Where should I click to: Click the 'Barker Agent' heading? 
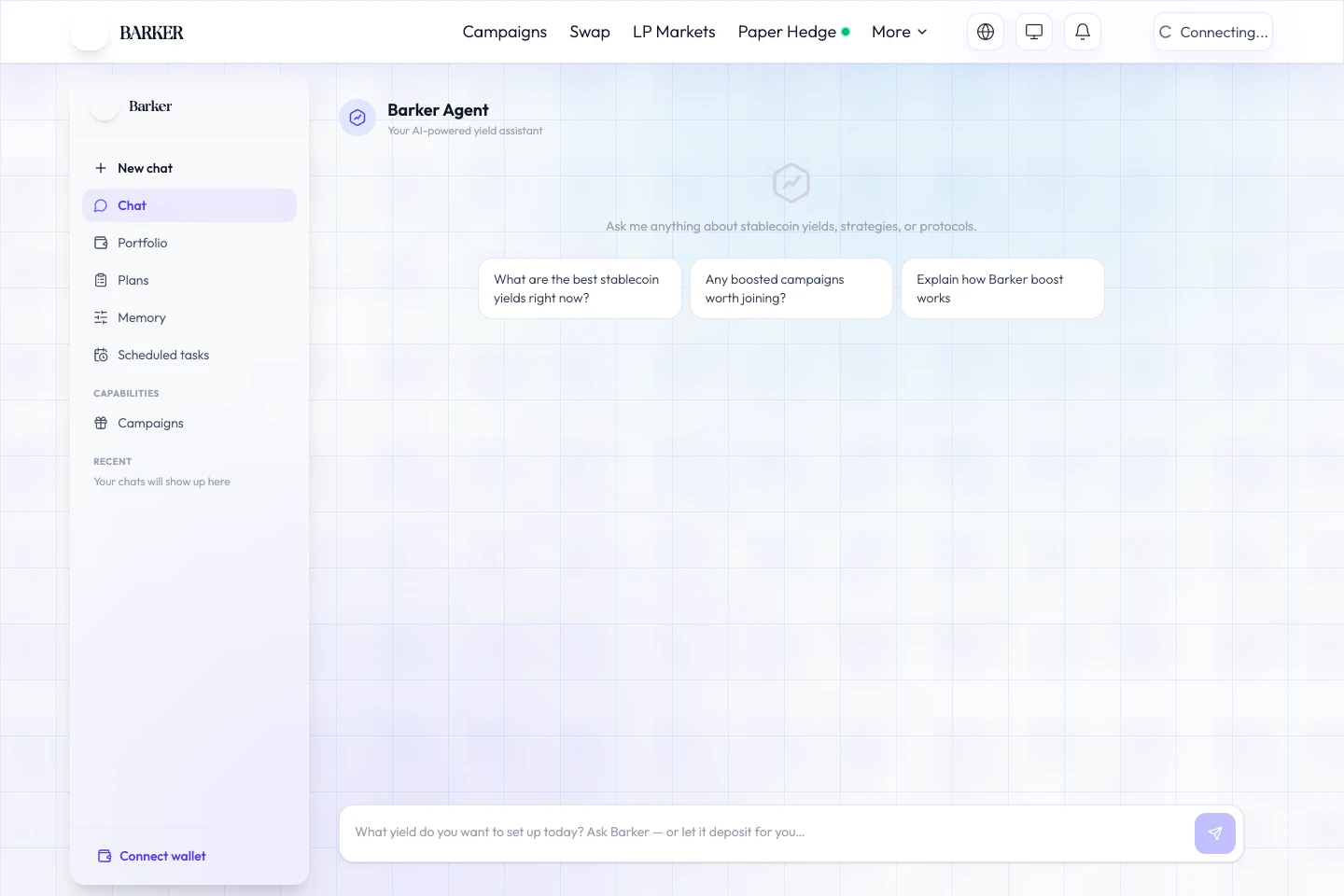click(x=438, y=110)
